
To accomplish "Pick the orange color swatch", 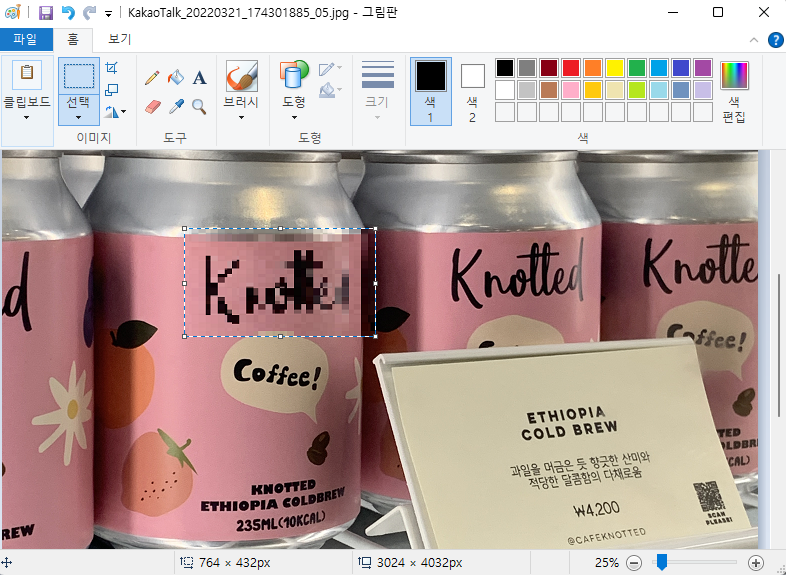I will click(593, 68).
